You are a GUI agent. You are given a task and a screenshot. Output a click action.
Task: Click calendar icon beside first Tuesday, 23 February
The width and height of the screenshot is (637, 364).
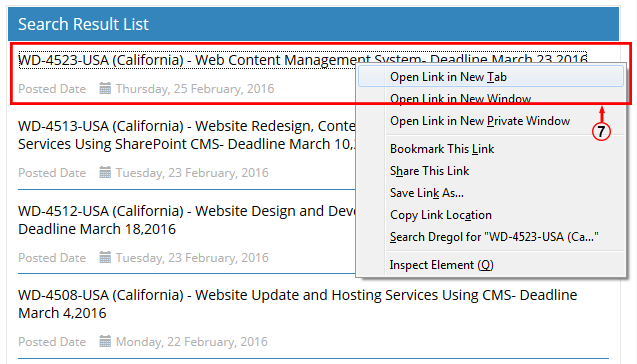[105, 172]
